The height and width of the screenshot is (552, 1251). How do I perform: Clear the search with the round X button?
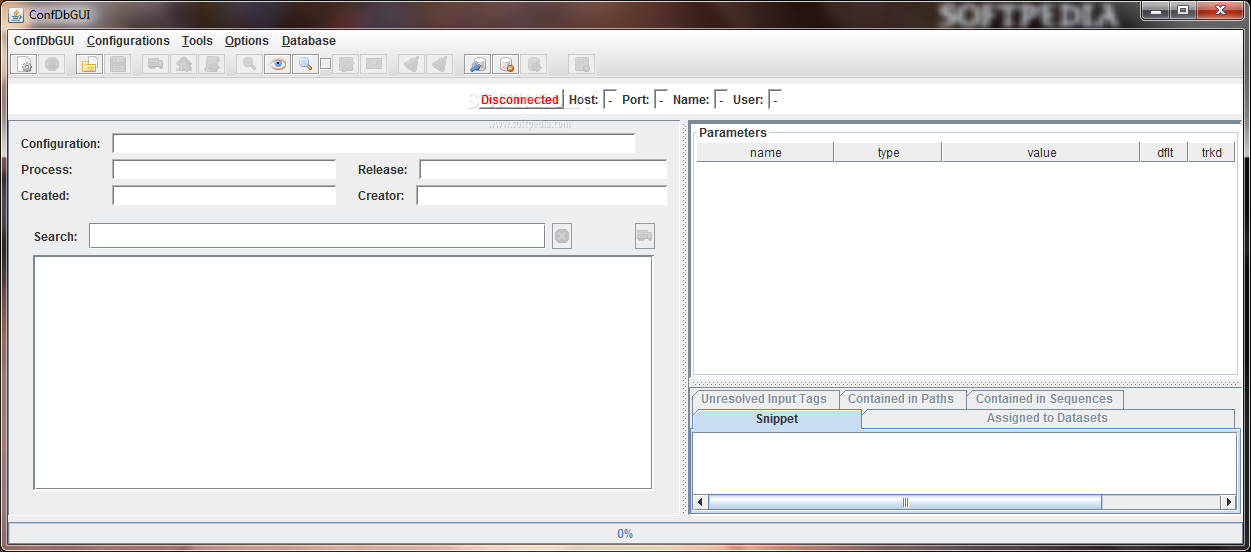pos(562,236)
